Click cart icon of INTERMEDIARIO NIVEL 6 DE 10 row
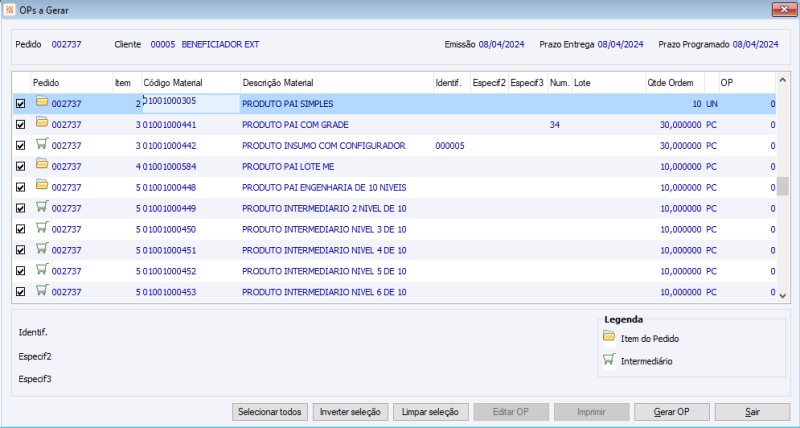Viewport: 800px width, 428px height. tap(42, 290)
